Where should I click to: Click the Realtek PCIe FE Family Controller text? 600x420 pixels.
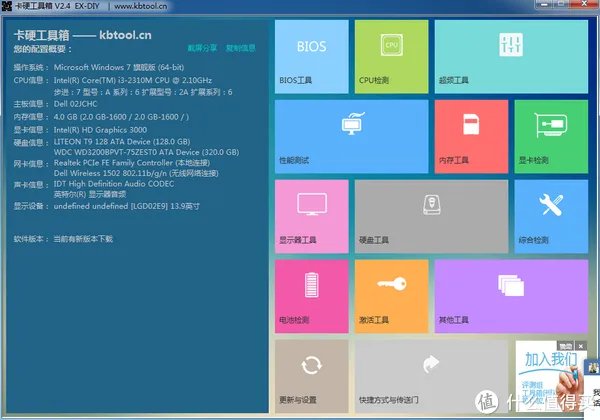pos(132,163)
